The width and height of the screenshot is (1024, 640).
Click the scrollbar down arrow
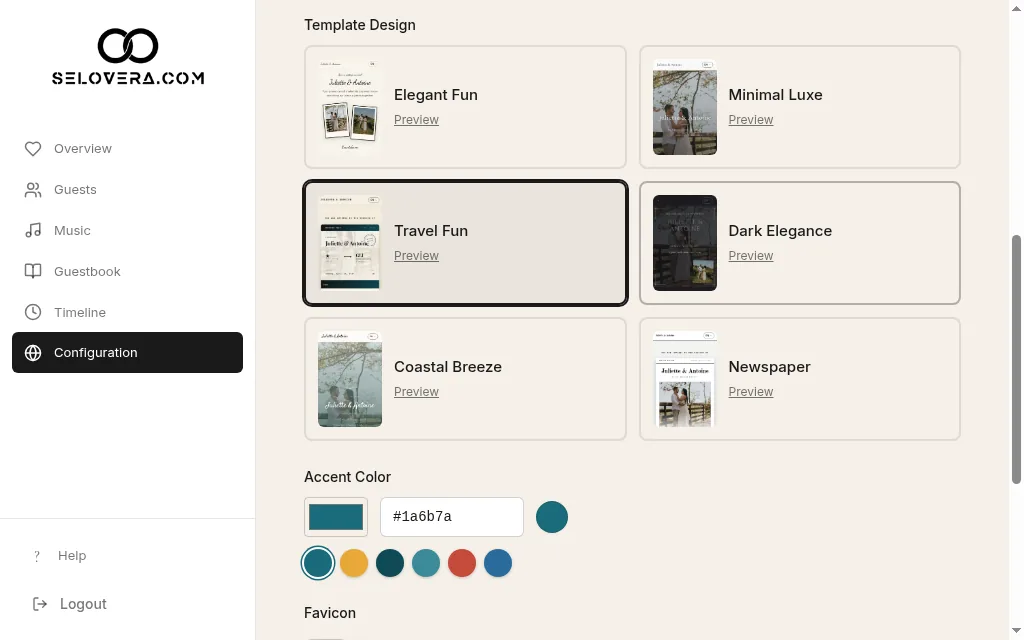[x=1016, y=630]
